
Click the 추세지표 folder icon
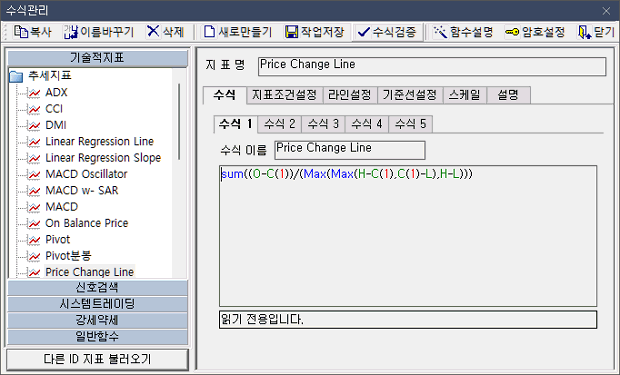point(16,76)
